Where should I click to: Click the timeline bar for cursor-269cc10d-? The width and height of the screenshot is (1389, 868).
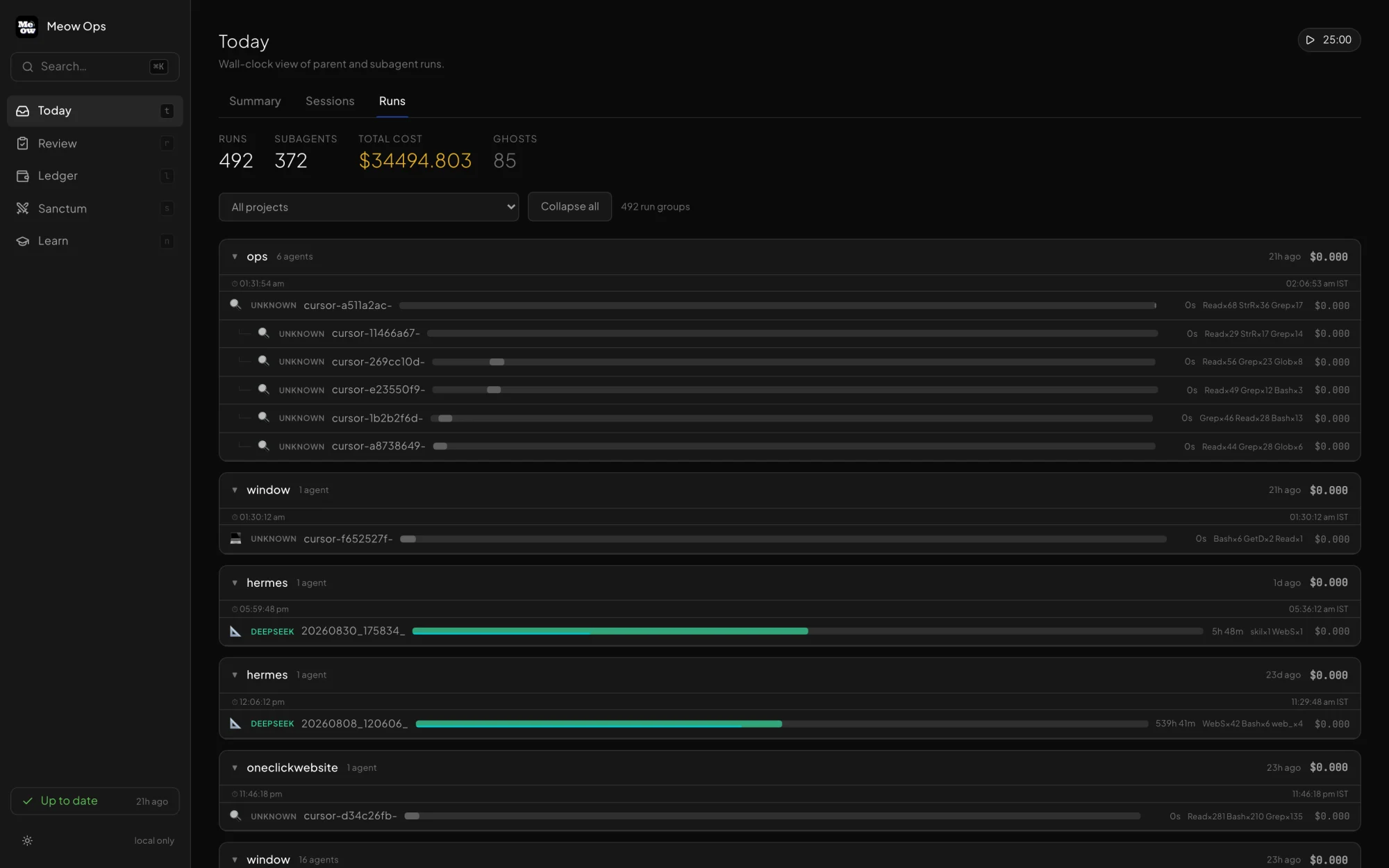click(x=793, y=362)
